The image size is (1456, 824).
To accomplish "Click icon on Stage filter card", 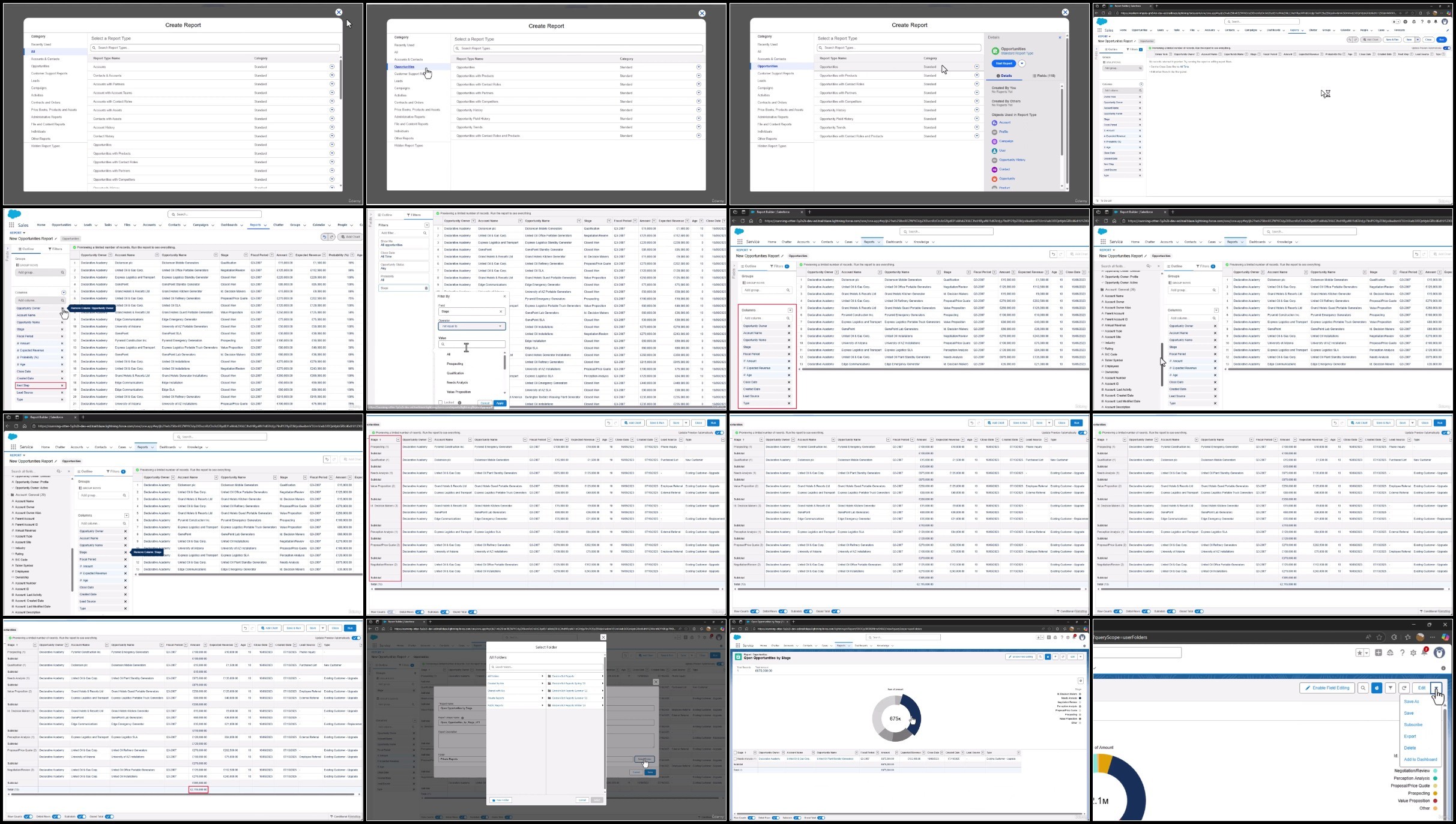I will pos(426,288).
